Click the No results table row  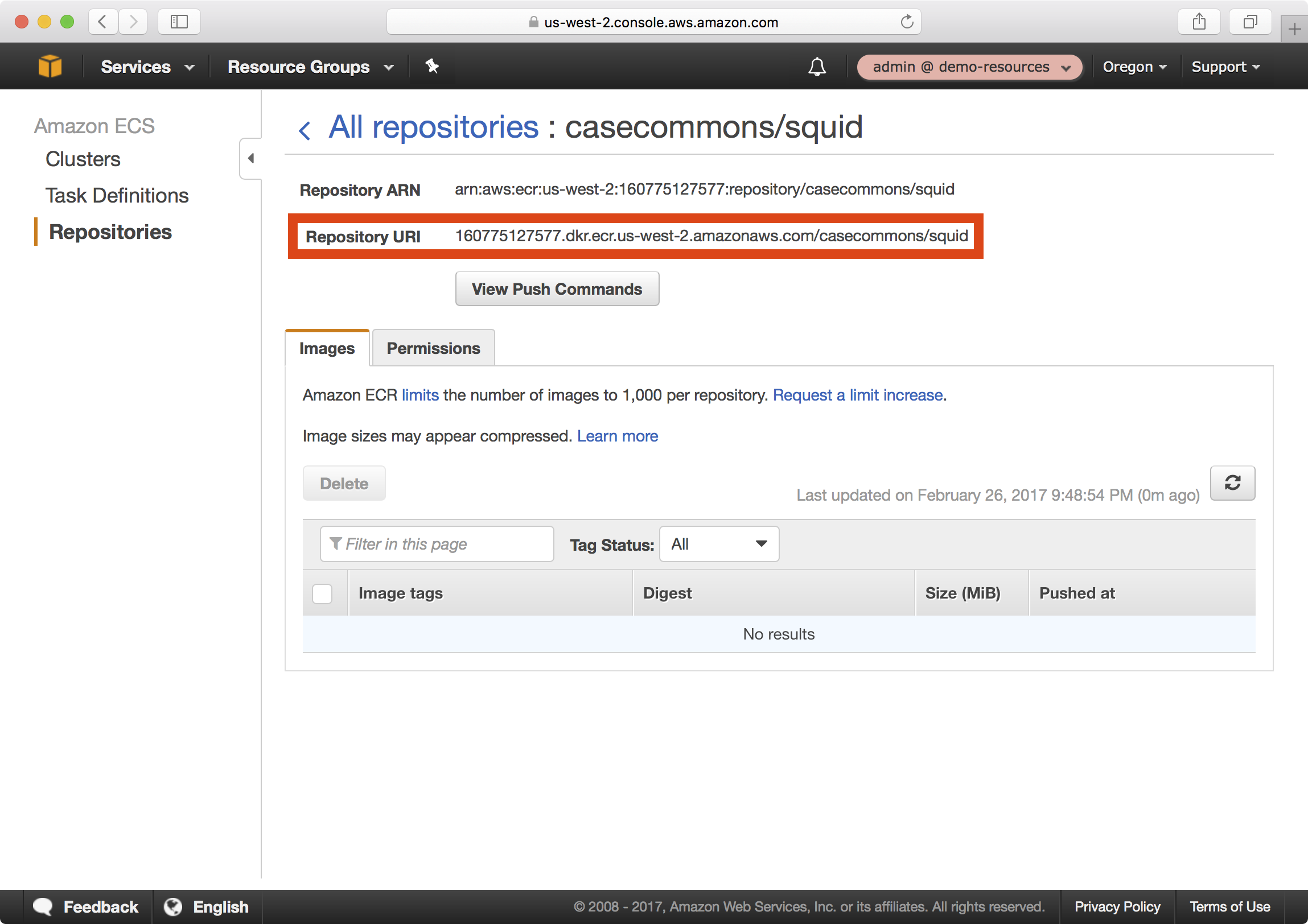[x=779, y=634]
